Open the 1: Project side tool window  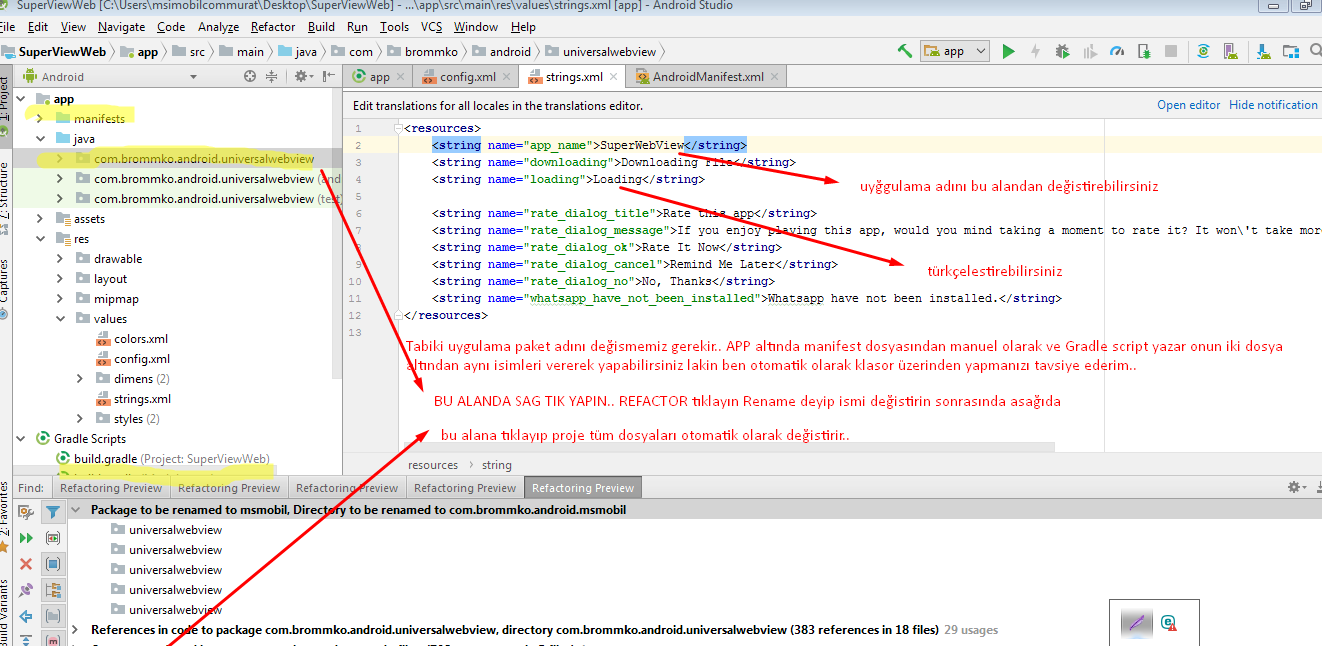coord(5,105)
